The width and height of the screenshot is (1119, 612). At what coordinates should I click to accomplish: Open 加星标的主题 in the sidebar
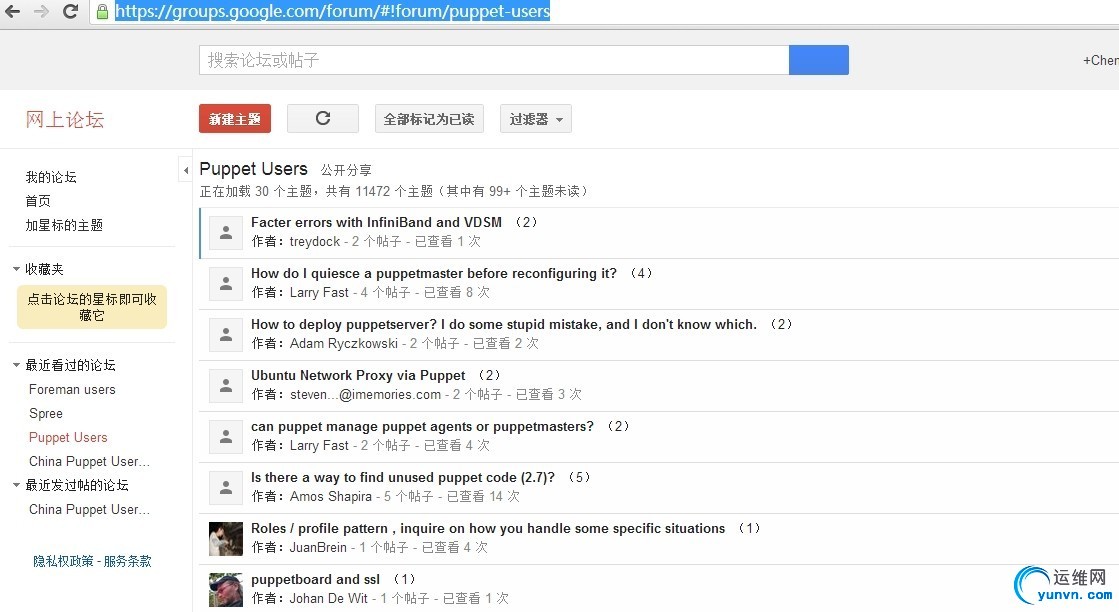point(64,225)
